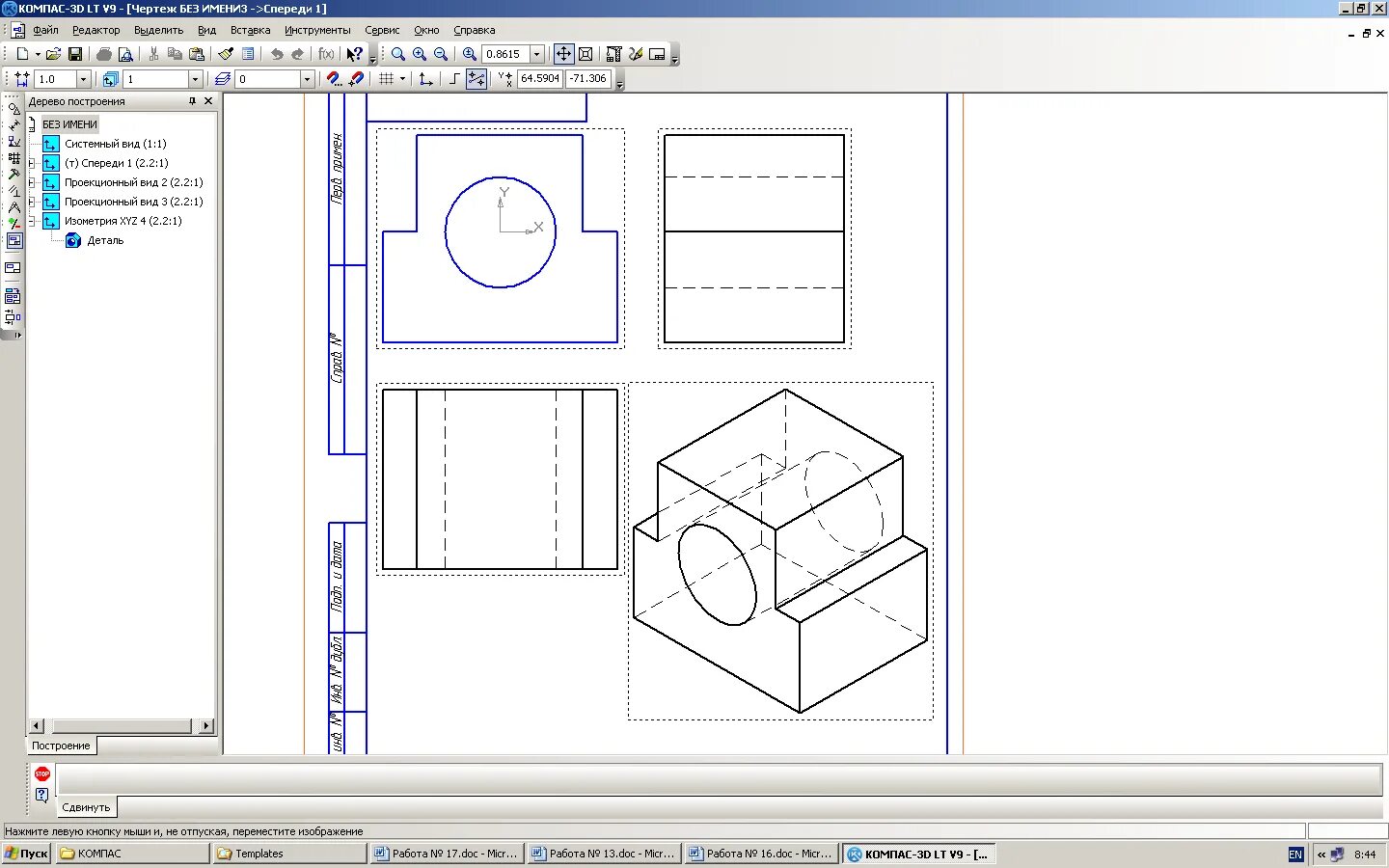This screenshot has height=868, width=1389.
Task: Open the Инструменты menu
Action: (317, 30)
